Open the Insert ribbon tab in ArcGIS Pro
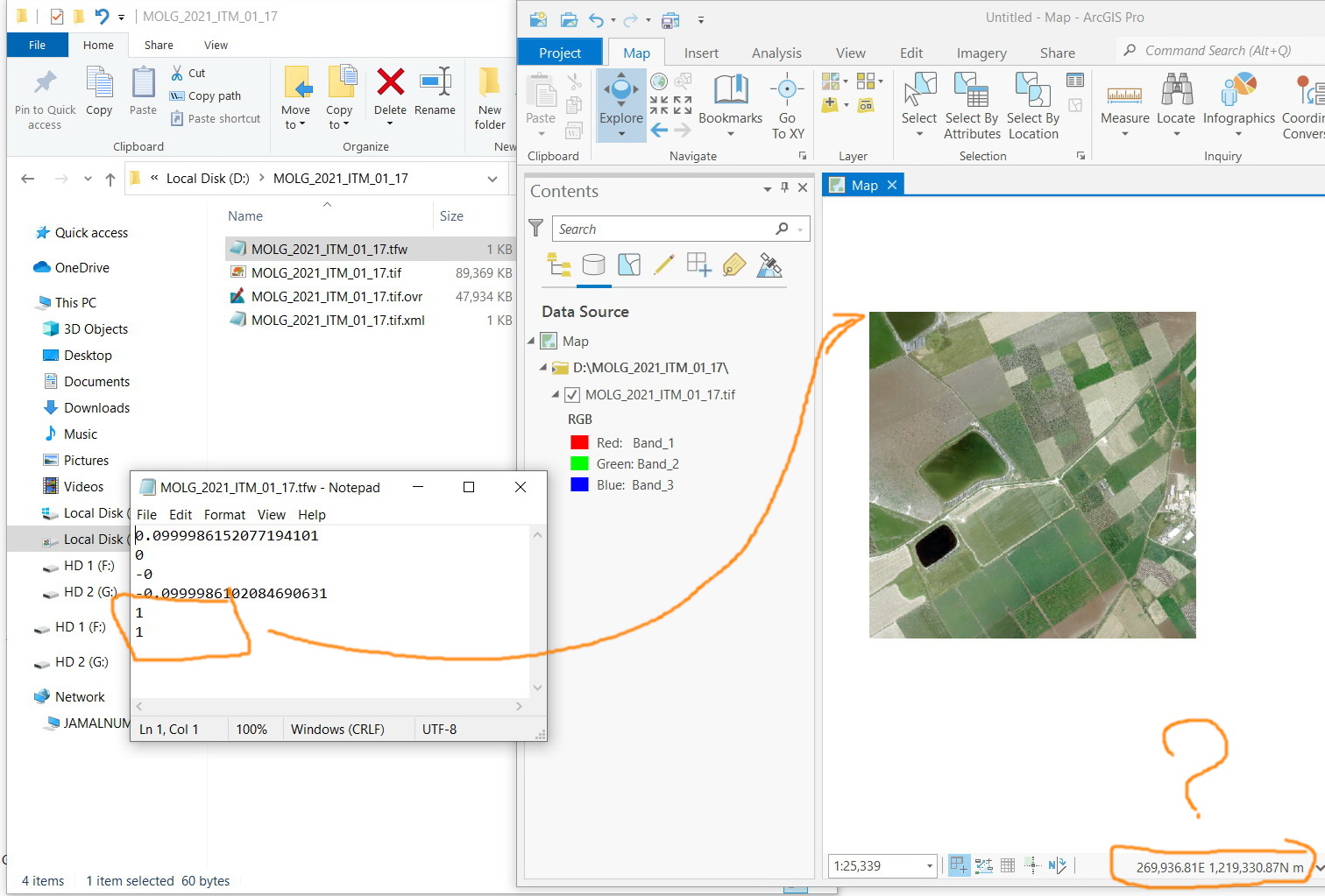Viewport: 1325px width, 896px height. (701, 53)
